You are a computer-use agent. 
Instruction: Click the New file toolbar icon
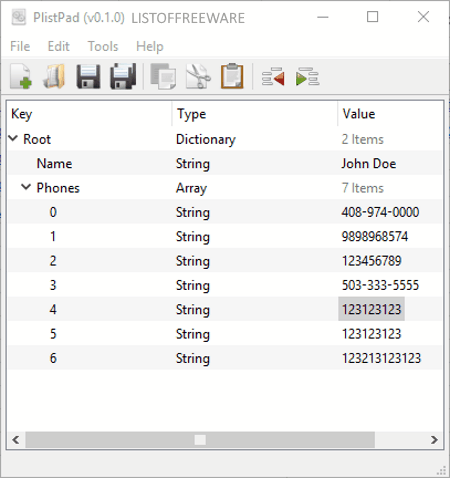coord(21,77)
